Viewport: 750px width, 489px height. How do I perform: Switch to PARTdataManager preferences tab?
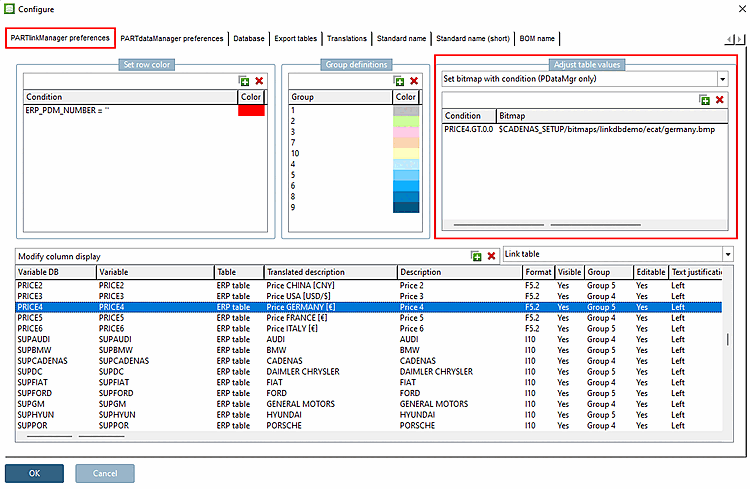pos(172,39)
